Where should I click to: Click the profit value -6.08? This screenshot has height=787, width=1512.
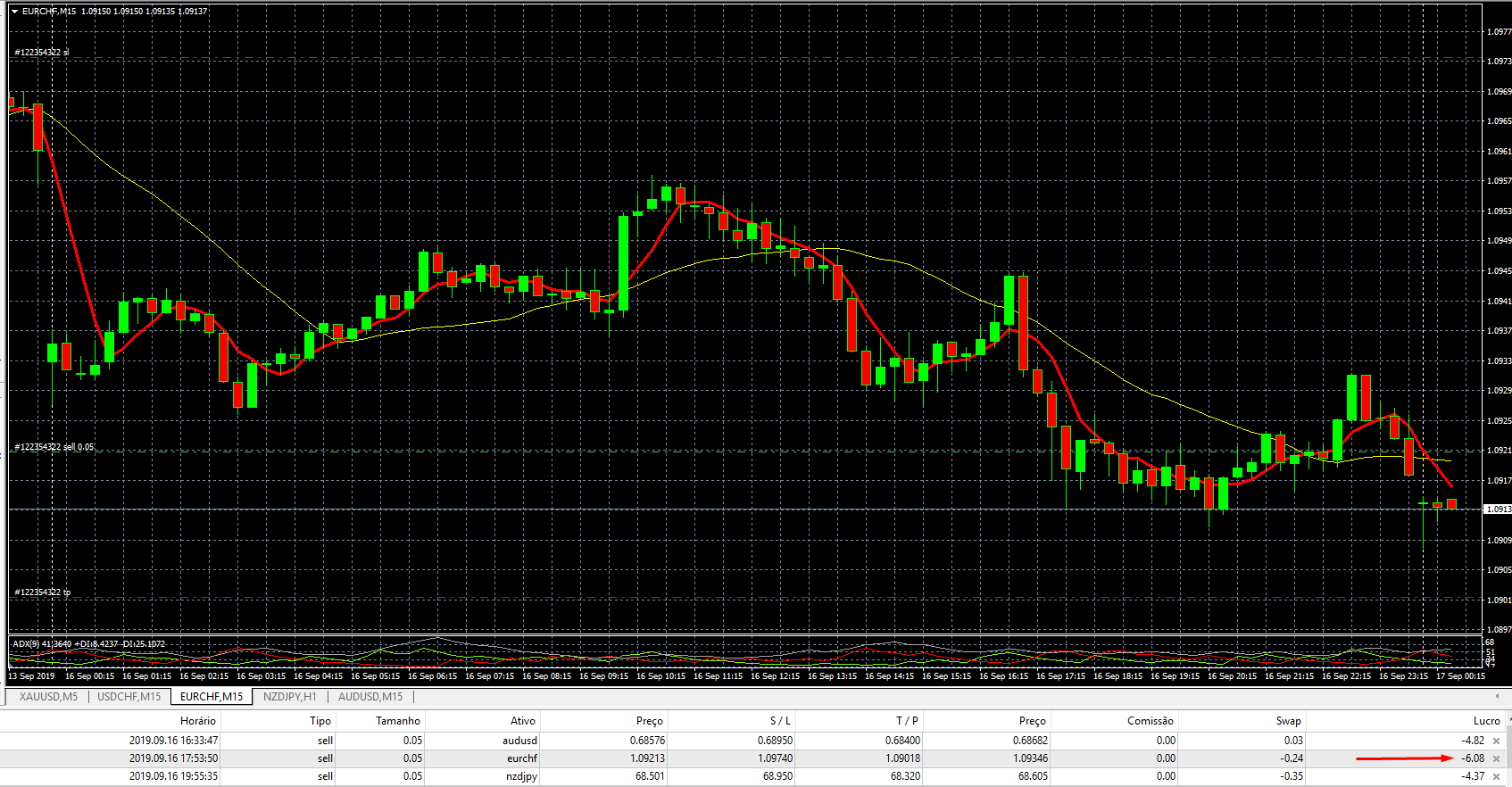[1473, 758]
